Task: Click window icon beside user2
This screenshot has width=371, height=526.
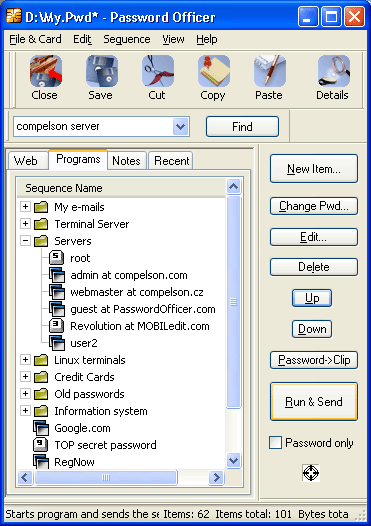Action: coord(56,343)
